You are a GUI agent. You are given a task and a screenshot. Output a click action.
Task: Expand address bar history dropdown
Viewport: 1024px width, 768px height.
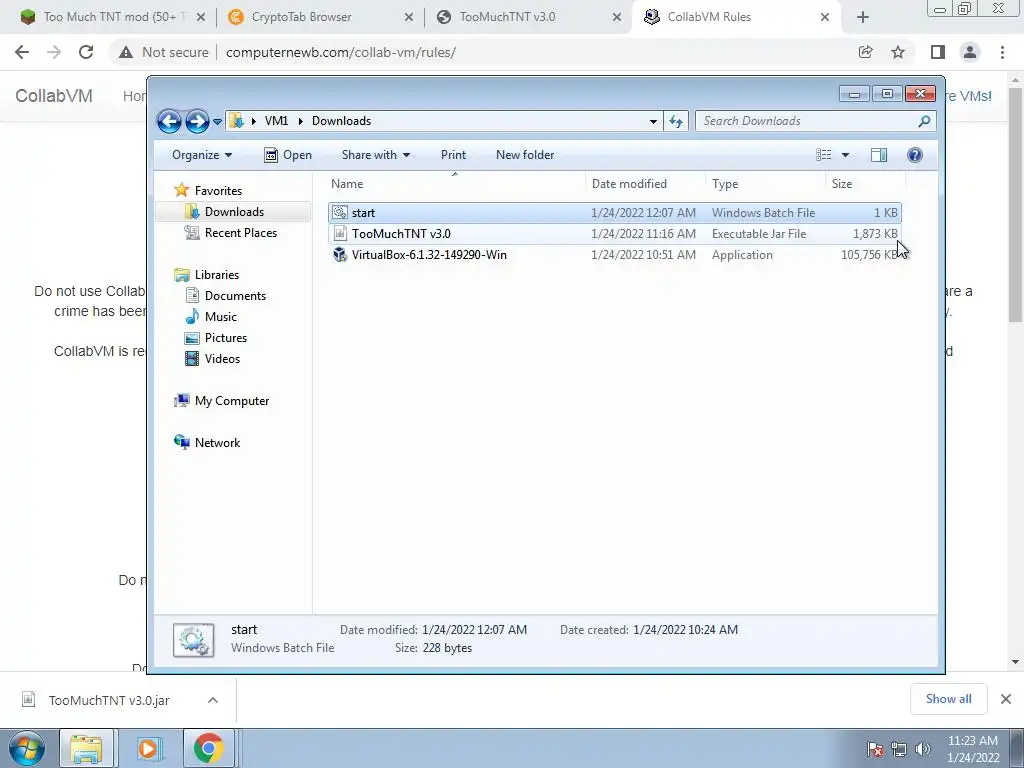pyautogui.click(x=653, y=121)
